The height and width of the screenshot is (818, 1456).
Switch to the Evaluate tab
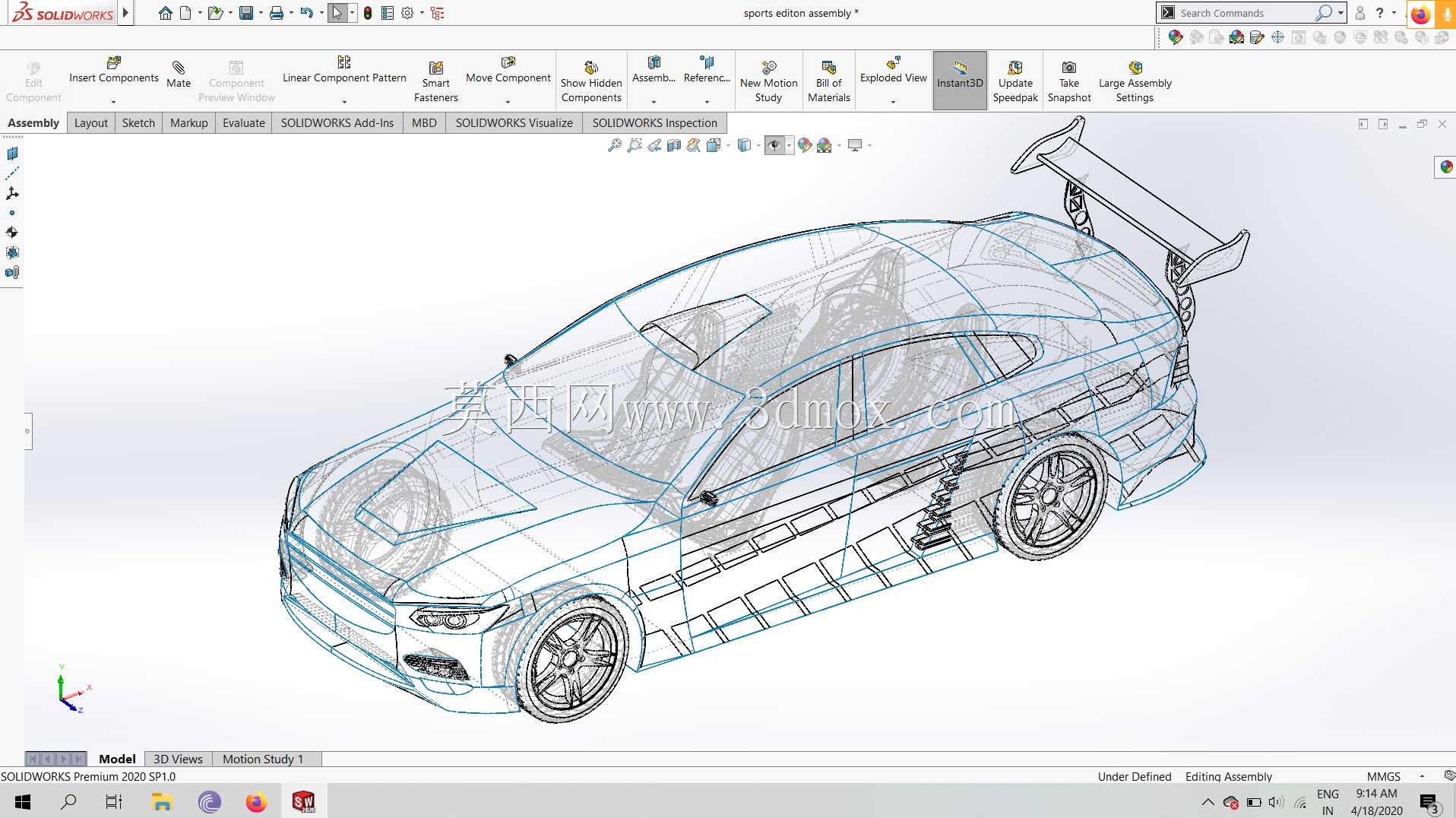click(243, 122)
